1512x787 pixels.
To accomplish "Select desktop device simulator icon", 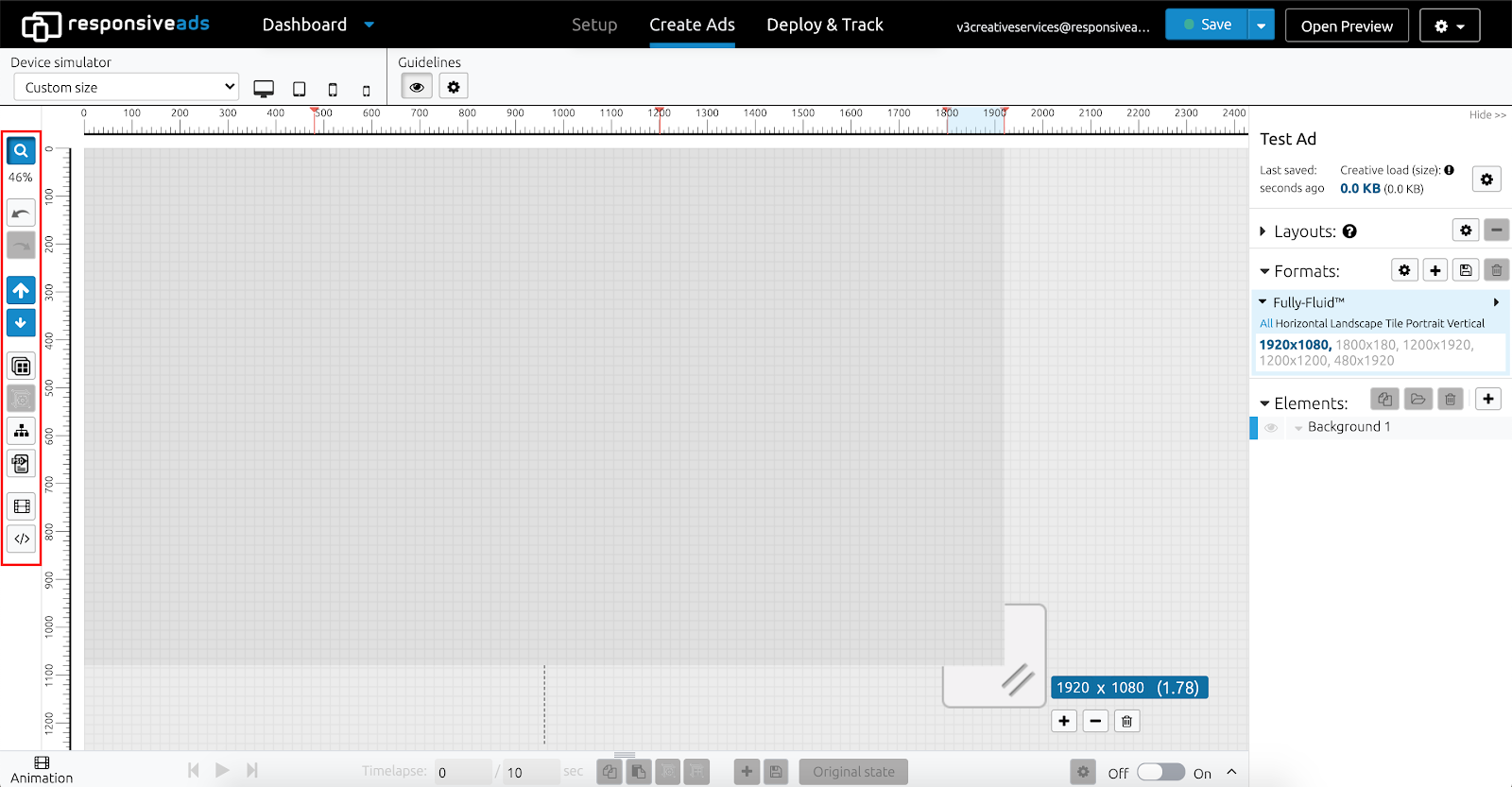I will tap(264, 89).
